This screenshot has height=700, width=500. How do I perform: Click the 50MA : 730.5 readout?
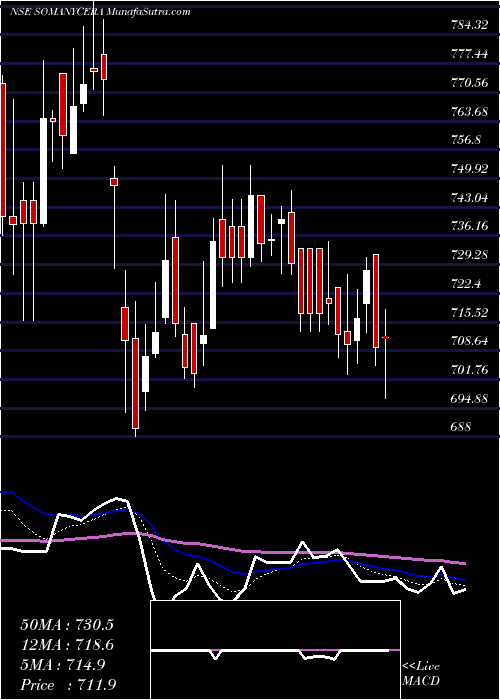tap(67, 625)
